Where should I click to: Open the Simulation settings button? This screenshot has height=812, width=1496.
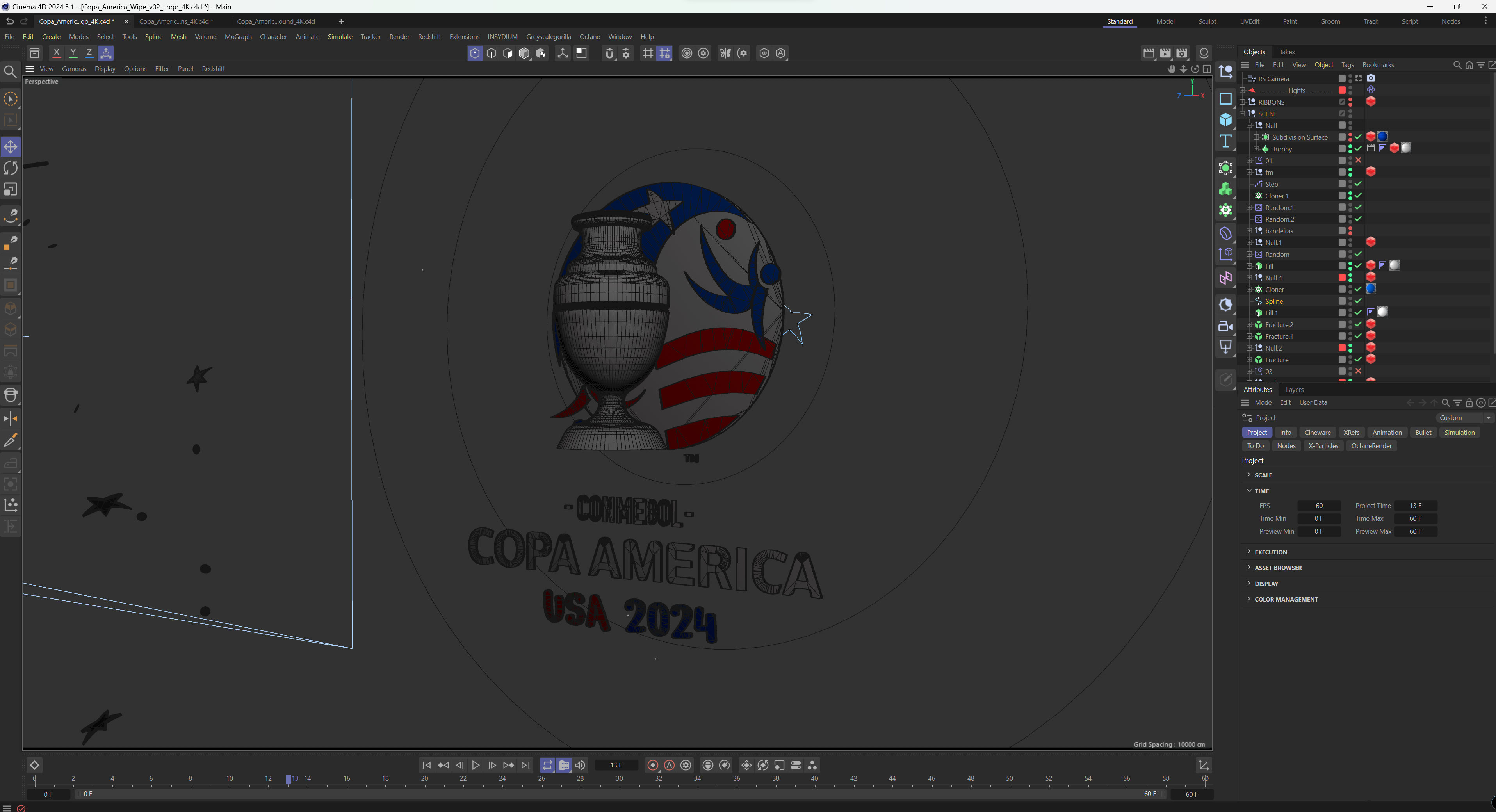pos(1460,432)
